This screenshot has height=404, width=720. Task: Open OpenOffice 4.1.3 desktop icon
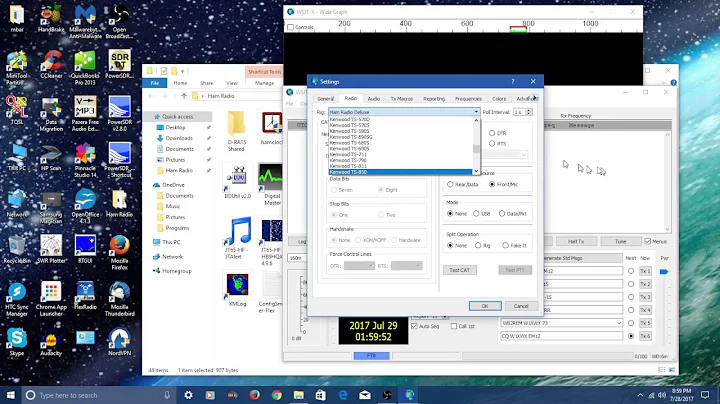(85, 206)
